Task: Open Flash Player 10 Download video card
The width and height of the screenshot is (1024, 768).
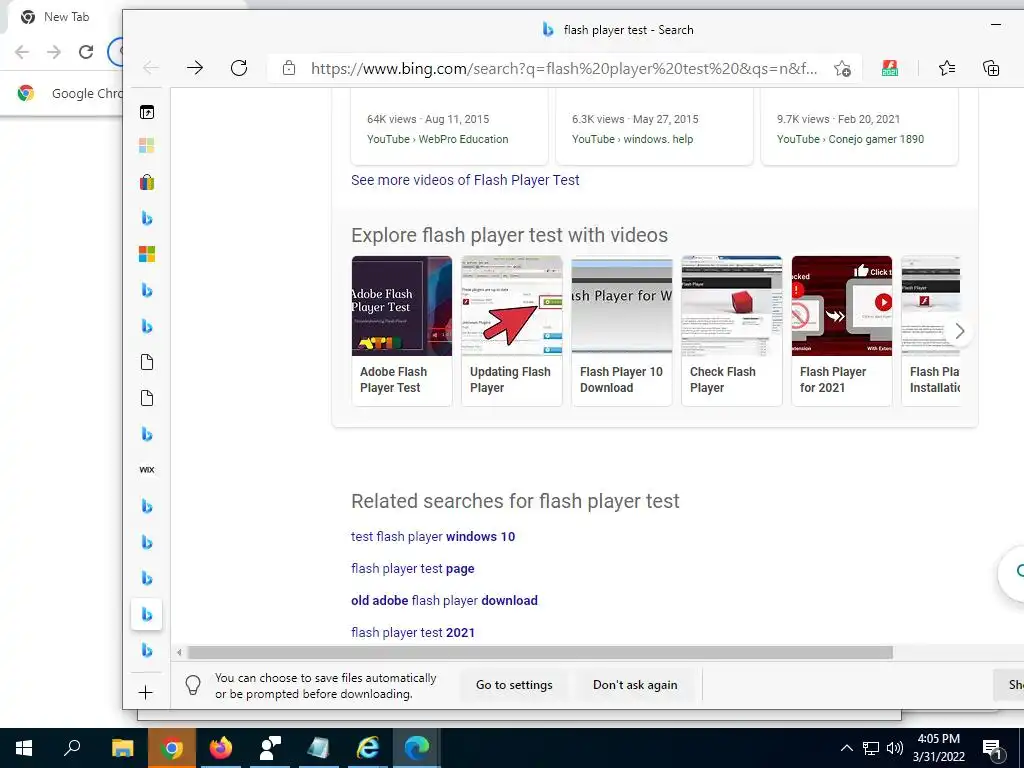Action: point(622,331)
